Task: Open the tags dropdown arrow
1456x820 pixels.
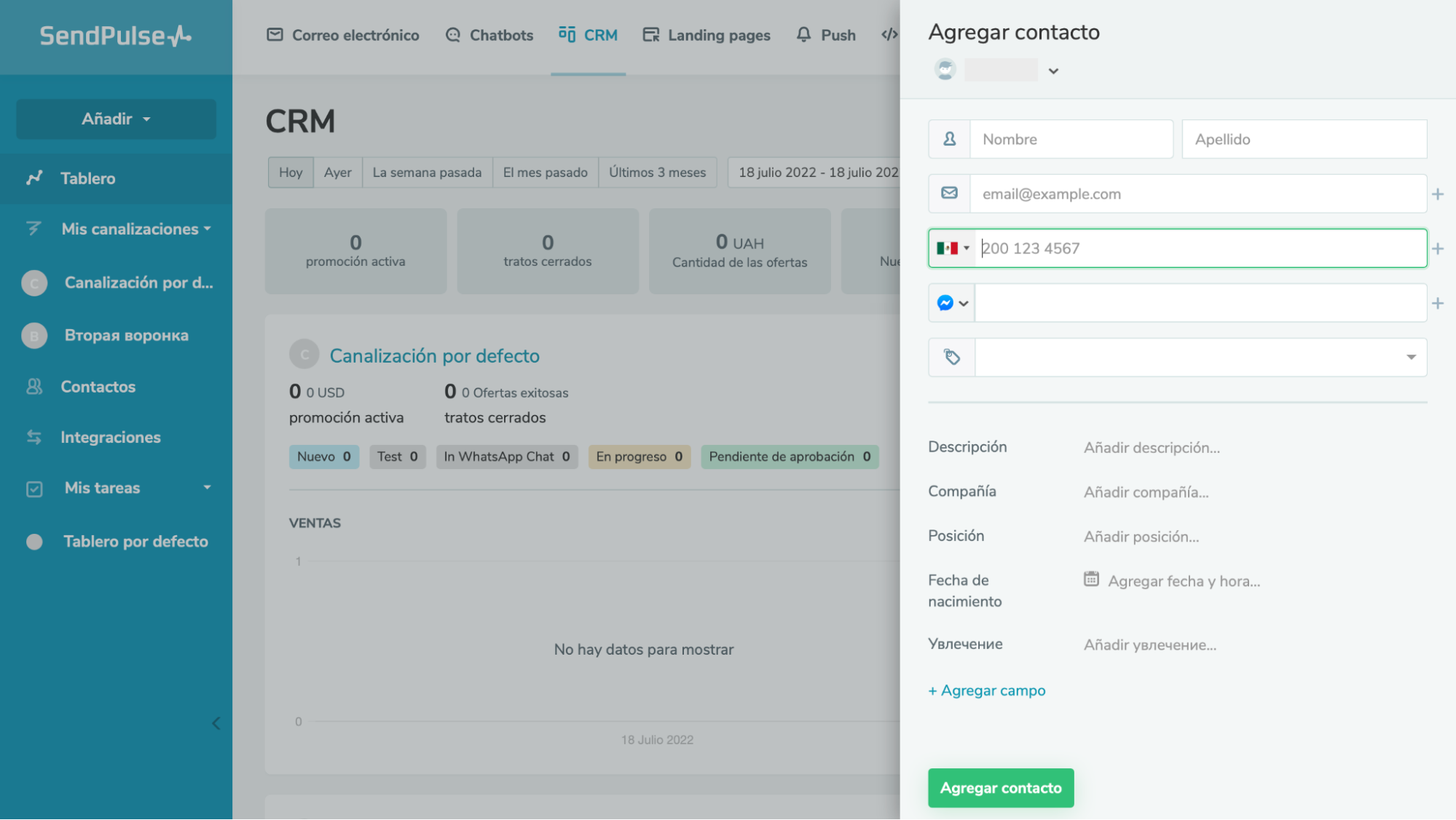Action: 1411,358
